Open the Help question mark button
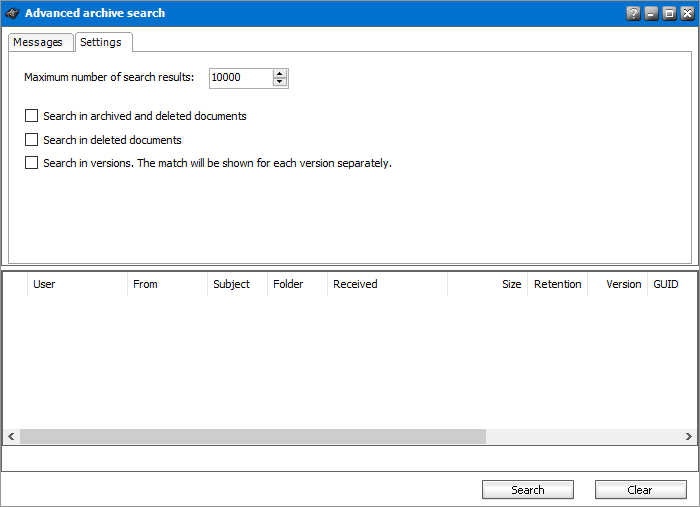Image resolution: width=700 pixels, height=507 pixels. click(633, 14)
